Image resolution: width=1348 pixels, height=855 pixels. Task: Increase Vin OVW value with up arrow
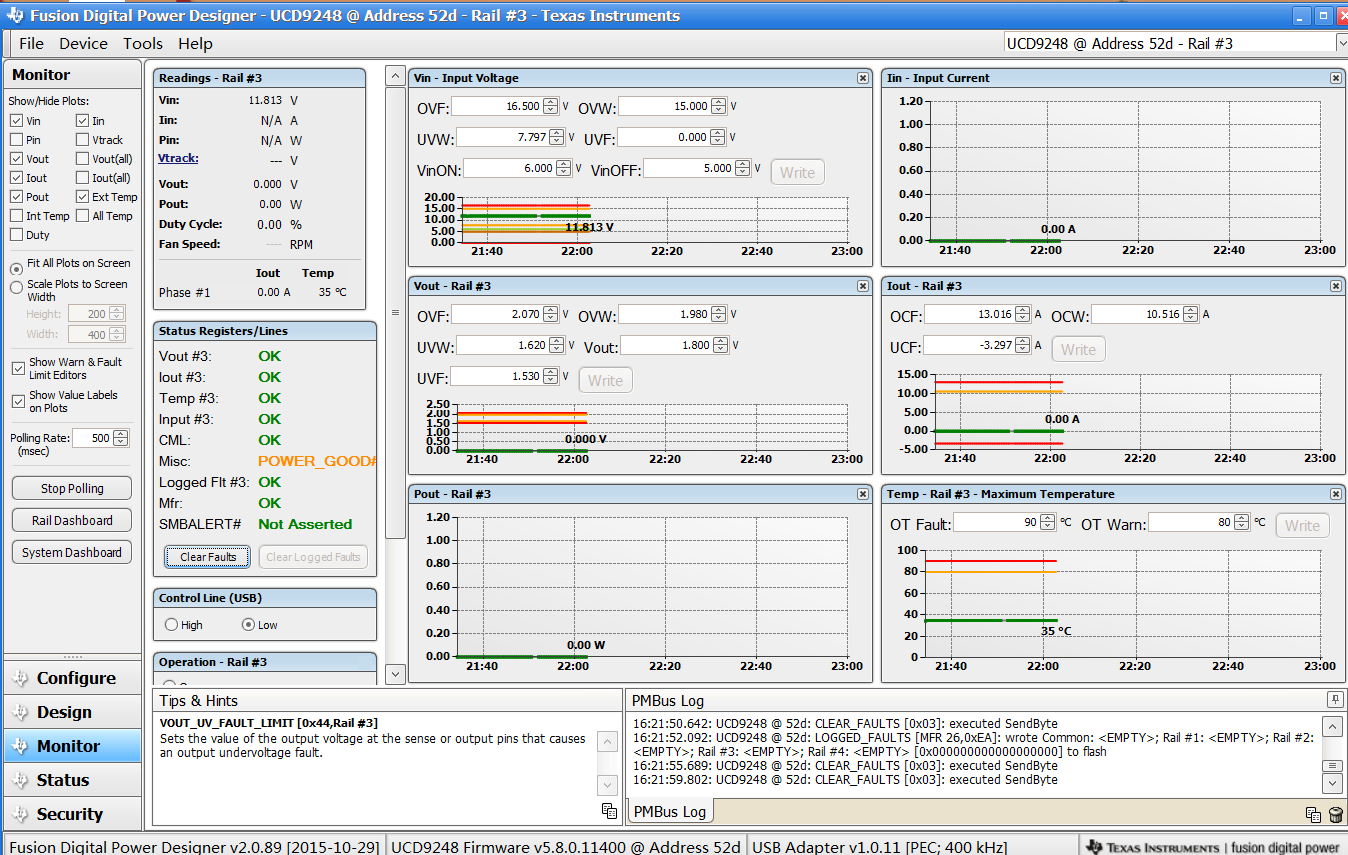(717, 102)
